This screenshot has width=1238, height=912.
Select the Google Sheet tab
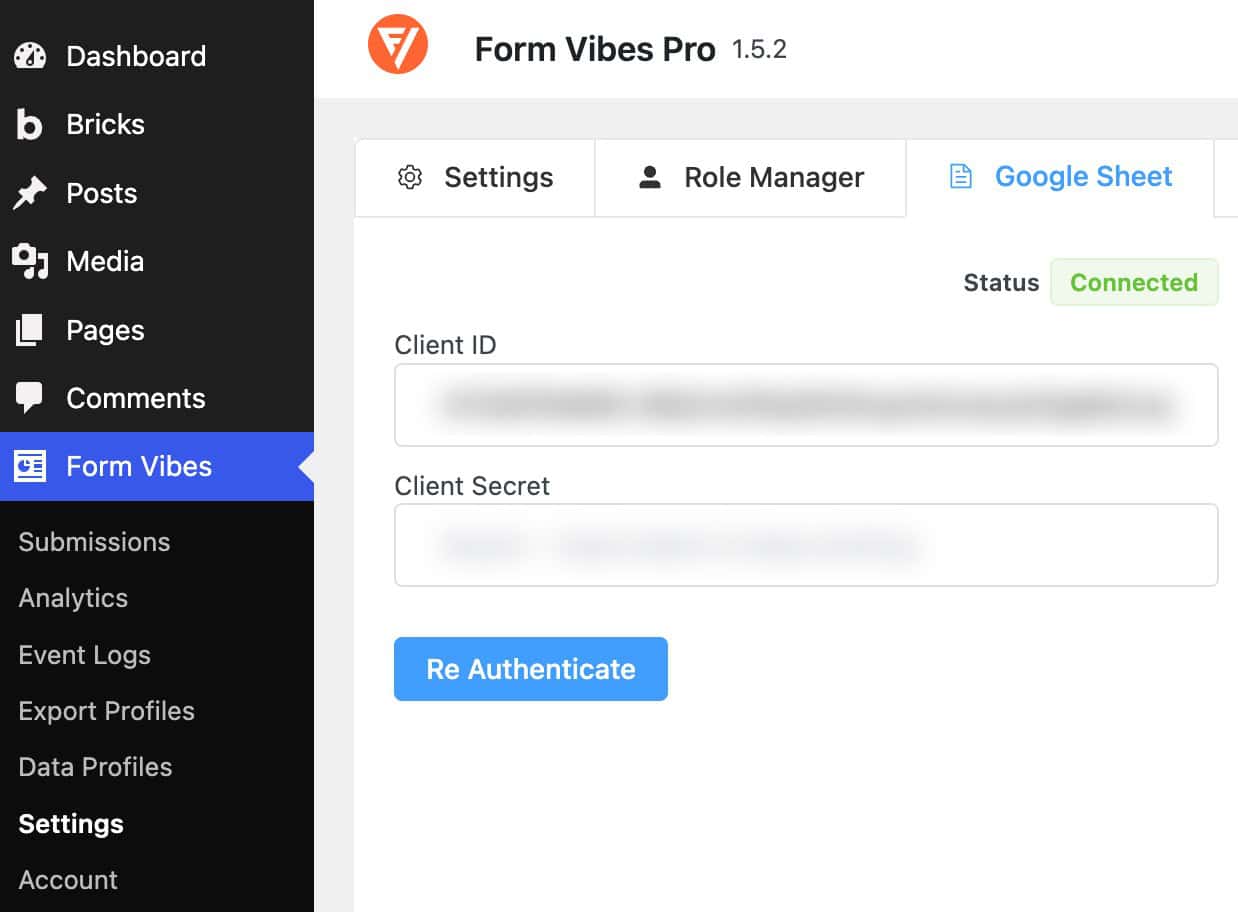click(1060, 178)
